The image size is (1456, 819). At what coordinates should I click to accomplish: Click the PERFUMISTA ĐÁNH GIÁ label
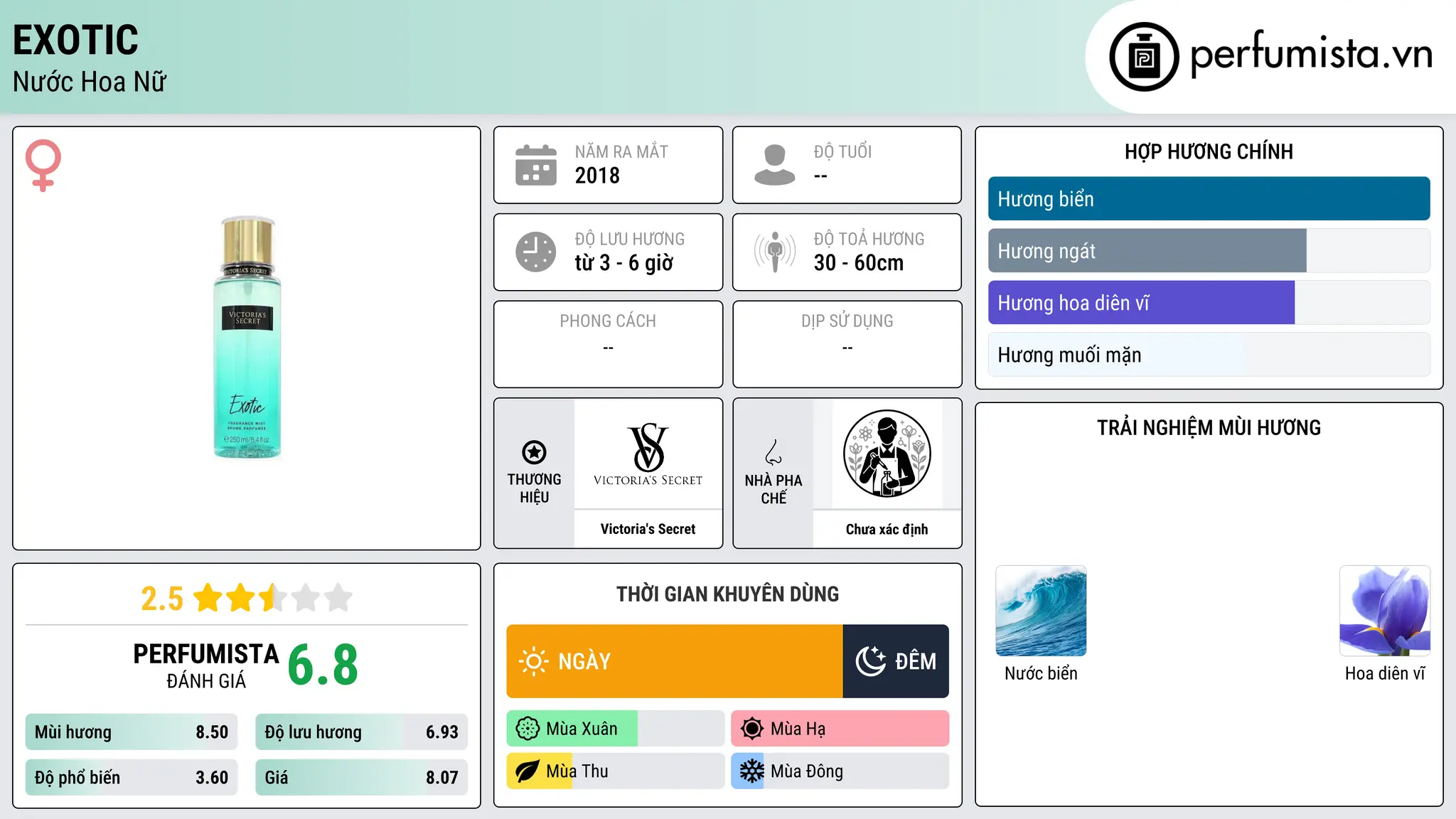tap(206, 666)
